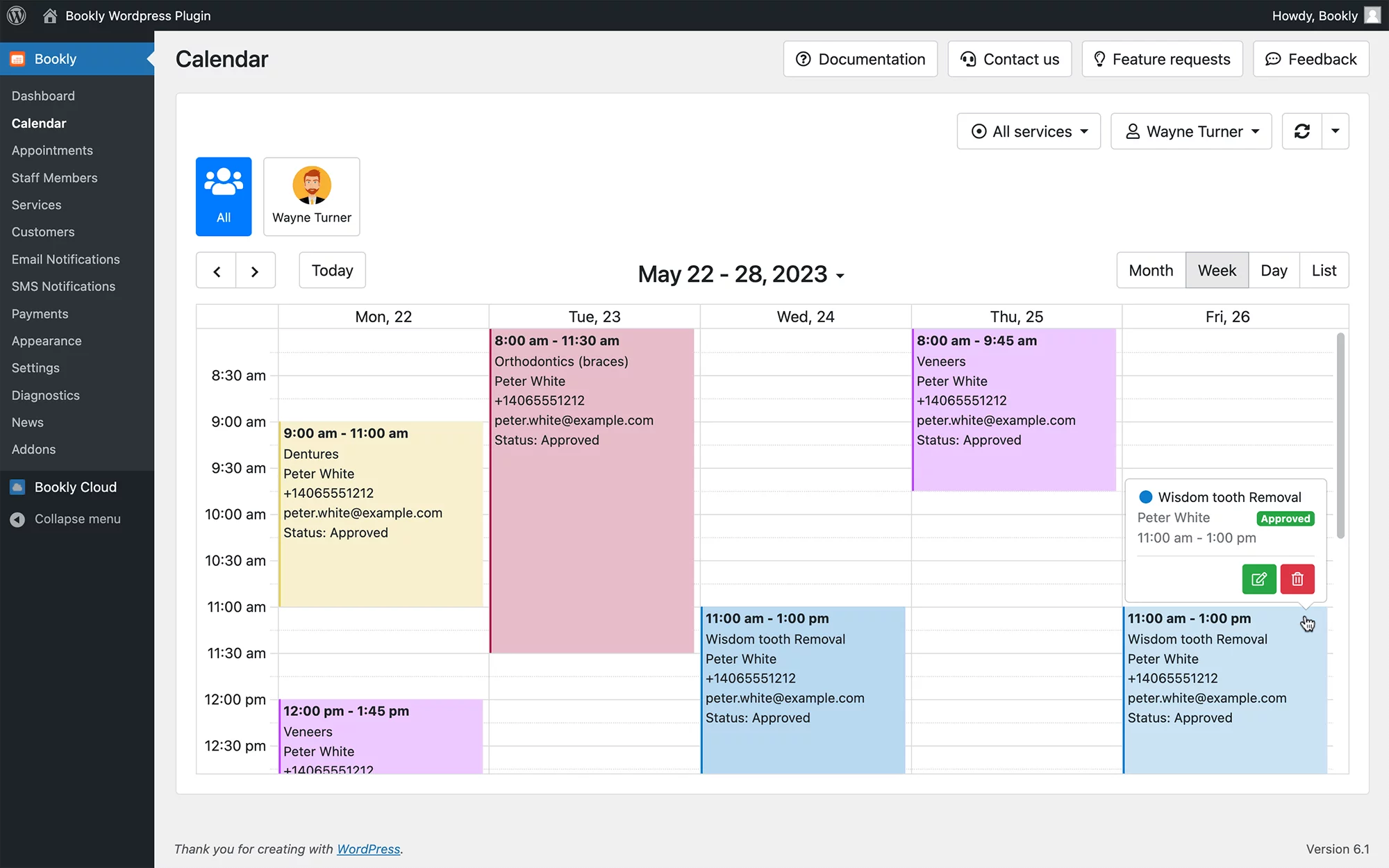Open the Documentation button

(860, 59)
